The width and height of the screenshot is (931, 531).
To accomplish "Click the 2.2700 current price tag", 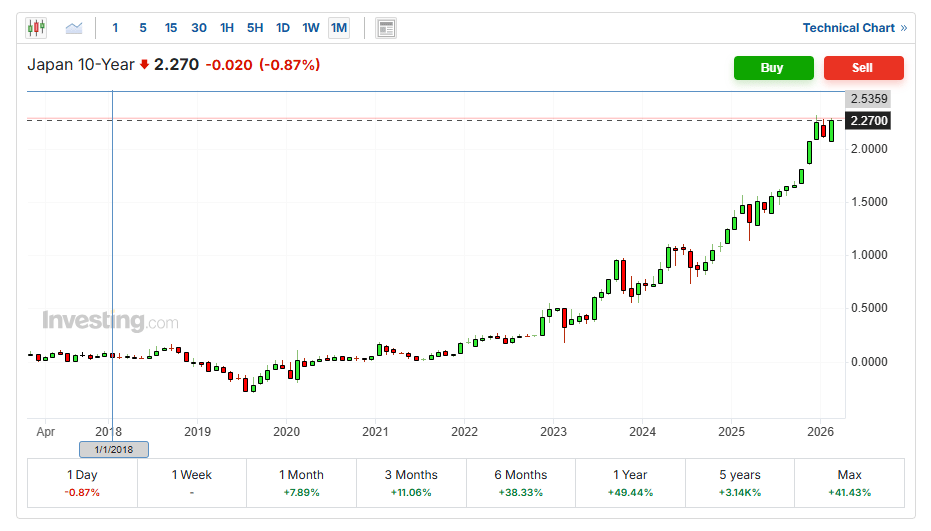I will point(869,121).
